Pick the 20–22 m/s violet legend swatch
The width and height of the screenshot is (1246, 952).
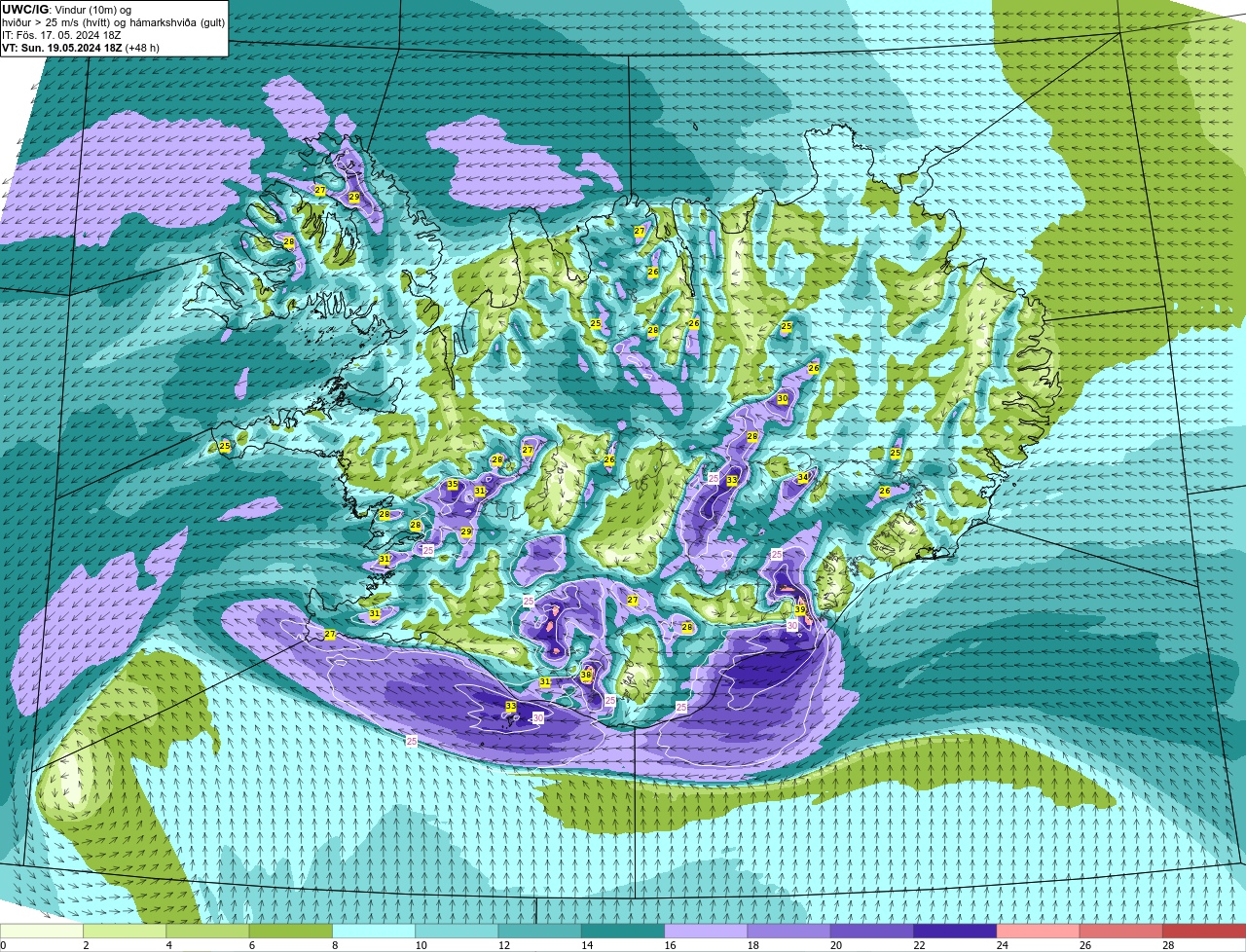click(x=872, y=932)
